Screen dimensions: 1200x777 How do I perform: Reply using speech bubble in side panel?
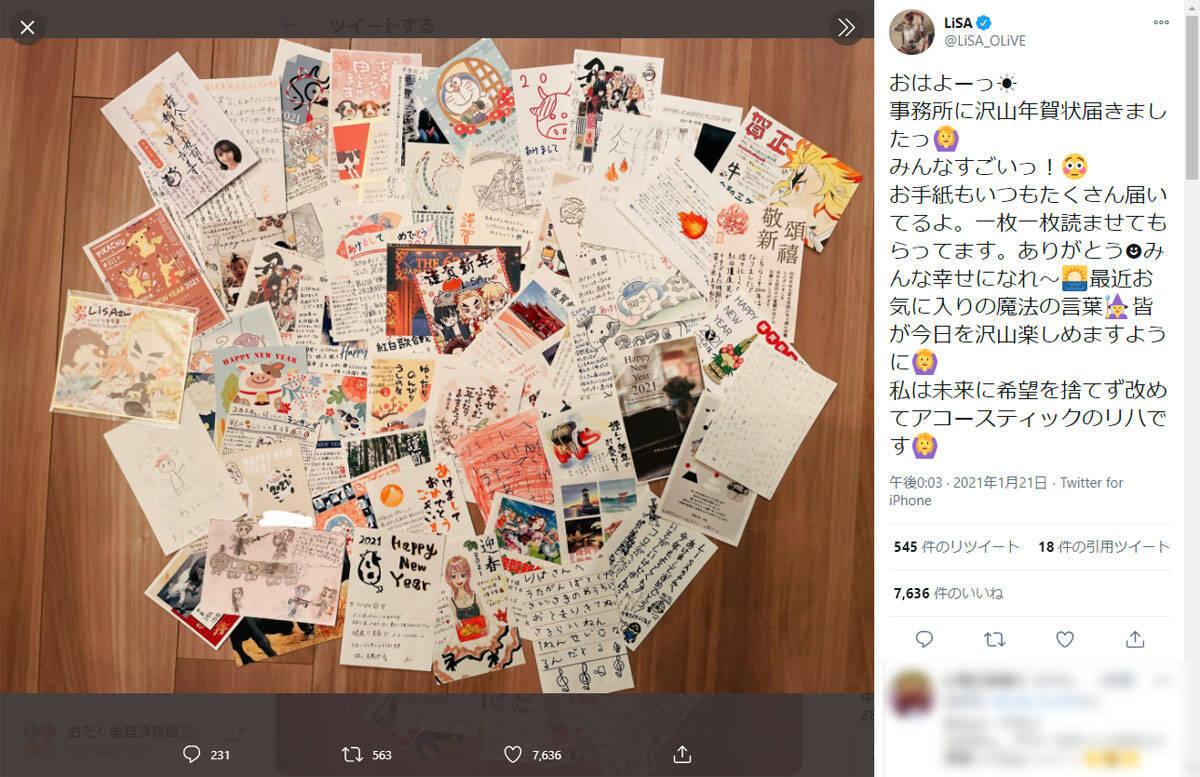click(924, 638)
